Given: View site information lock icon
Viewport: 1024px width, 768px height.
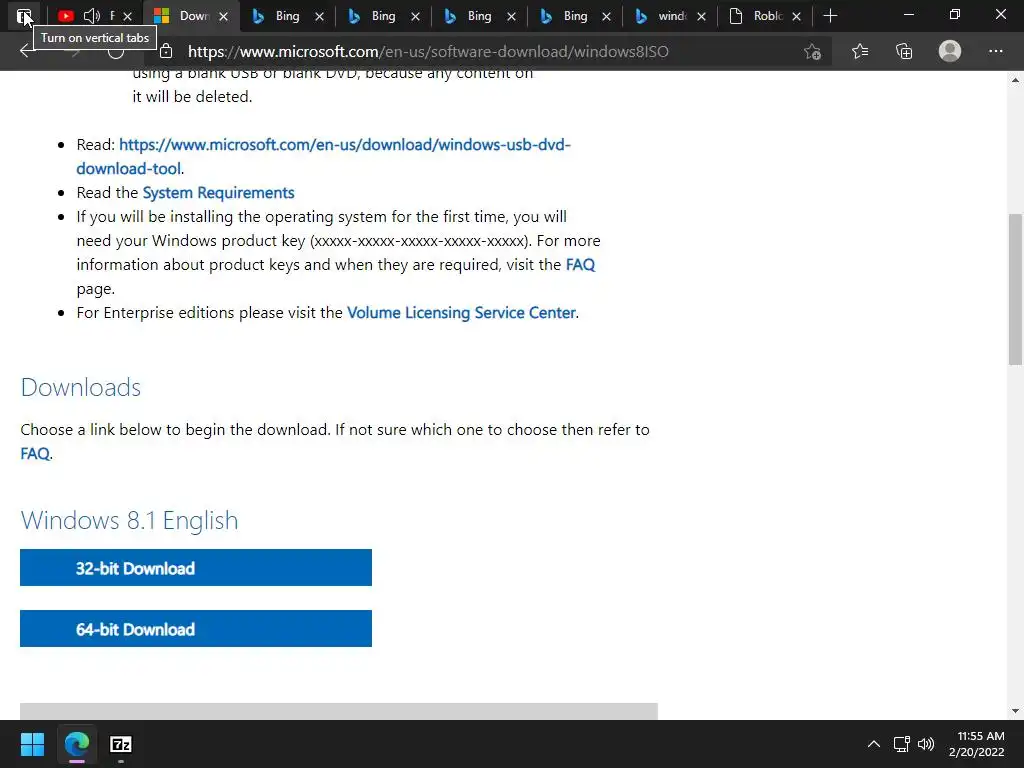Looking at the screenshot, I should [x=167, y=51].
